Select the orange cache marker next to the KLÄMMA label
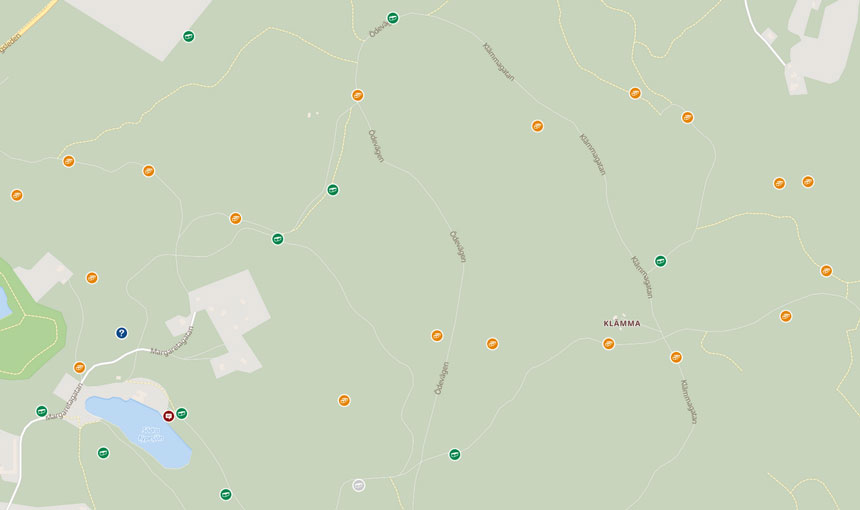This screenshot has height=510, width=860. pyautogui.click(x=608, y=344)
